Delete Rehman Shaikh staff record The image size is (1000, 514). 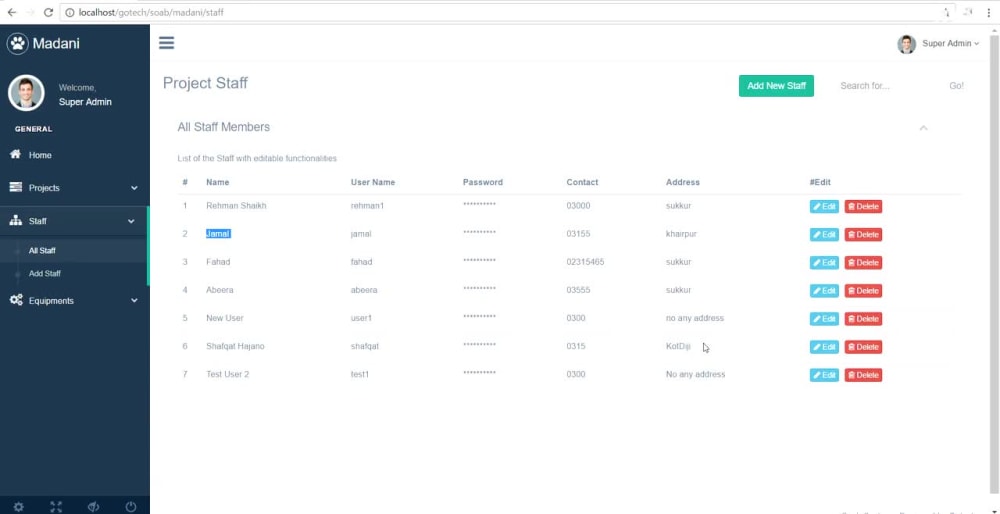coord(863,207)
